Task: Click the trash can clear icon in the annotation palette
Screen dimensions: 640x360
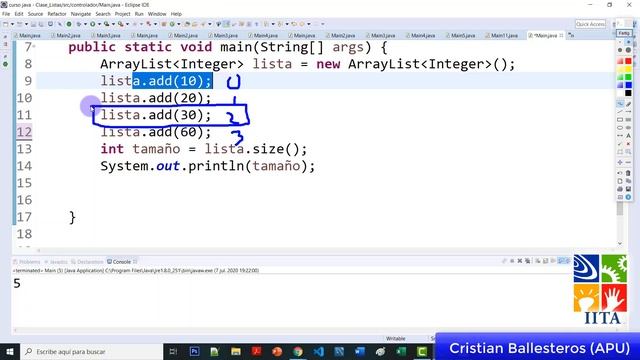Action: click(x=629, y=172)
